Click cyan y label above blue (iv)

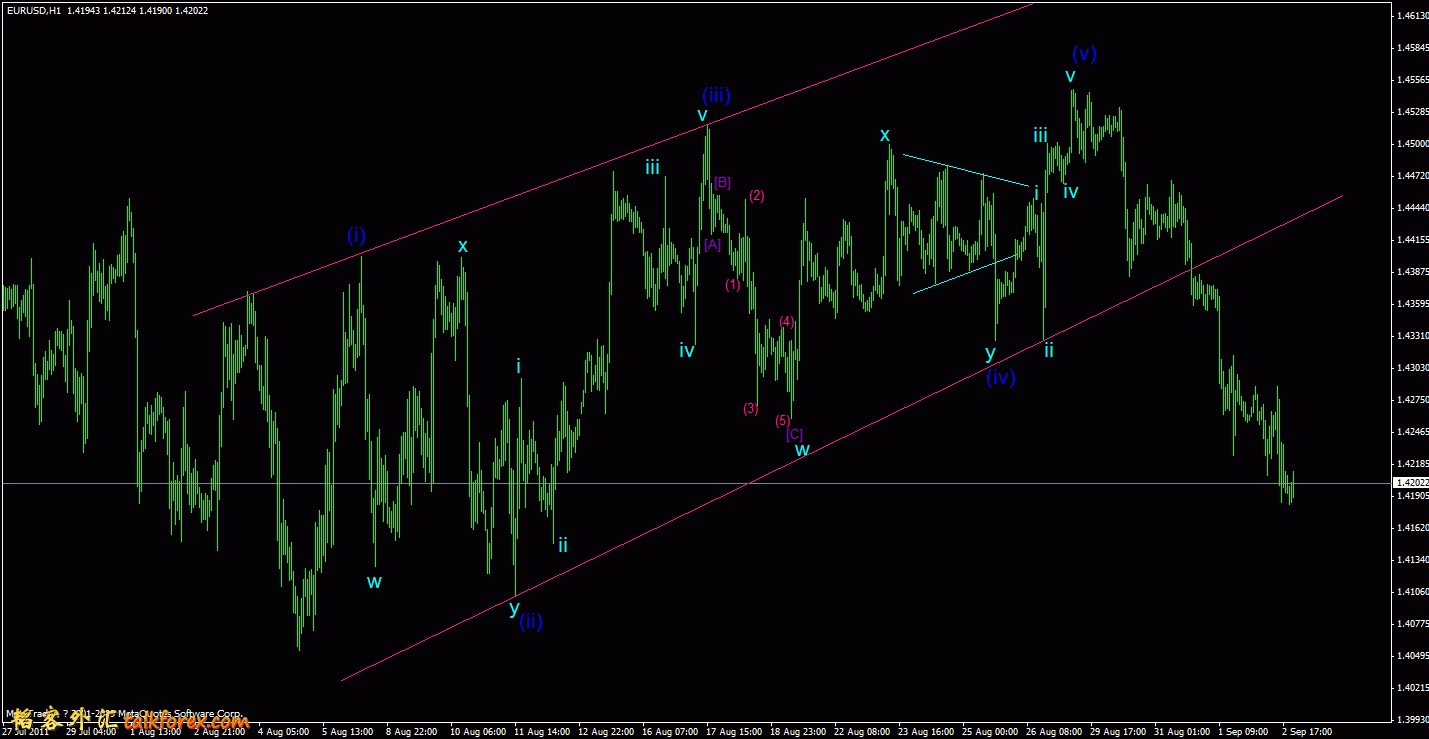(990, 353)
